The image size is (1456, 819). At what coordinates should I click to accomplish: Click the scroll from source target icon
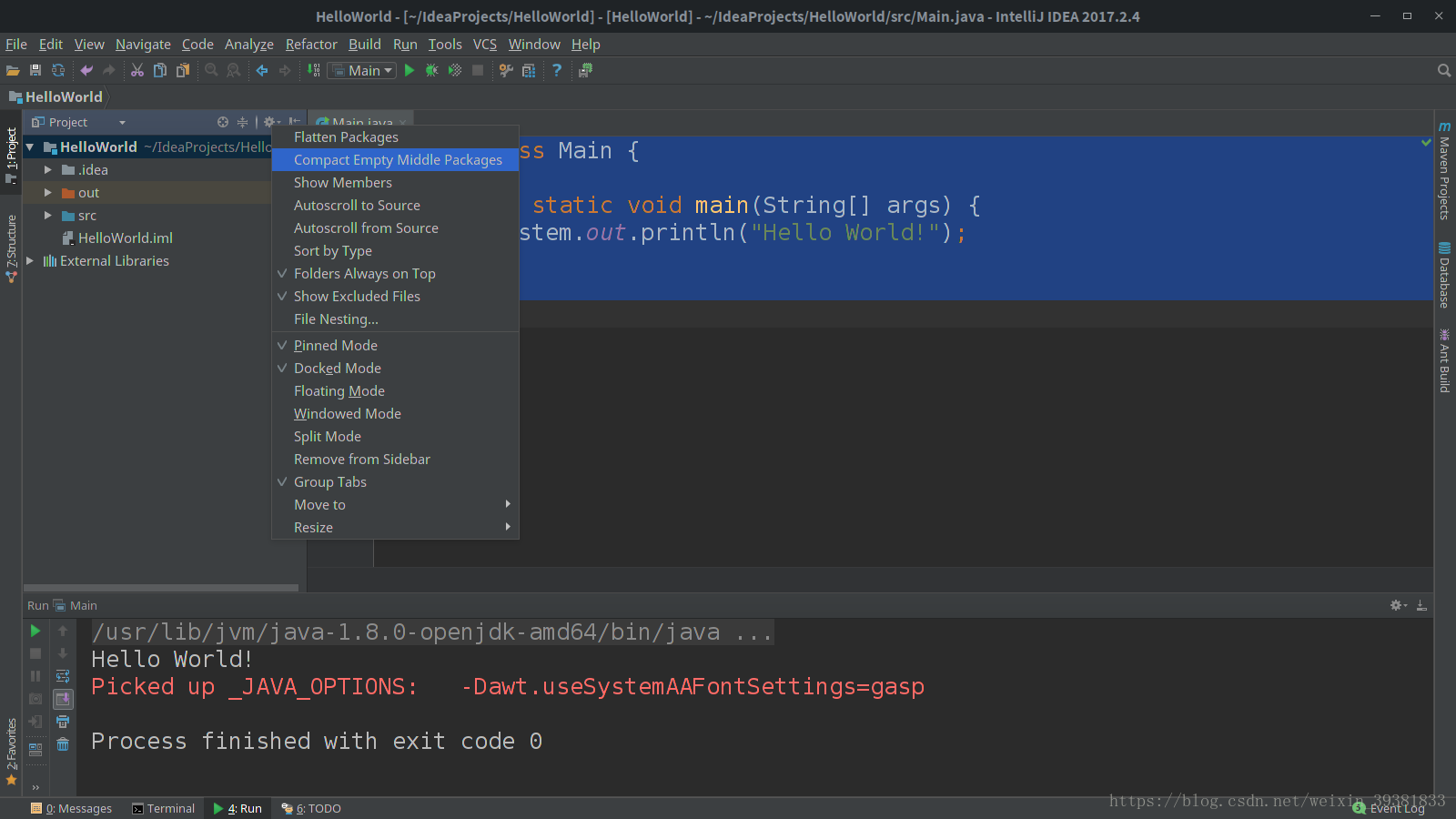[x=223, y=122]
